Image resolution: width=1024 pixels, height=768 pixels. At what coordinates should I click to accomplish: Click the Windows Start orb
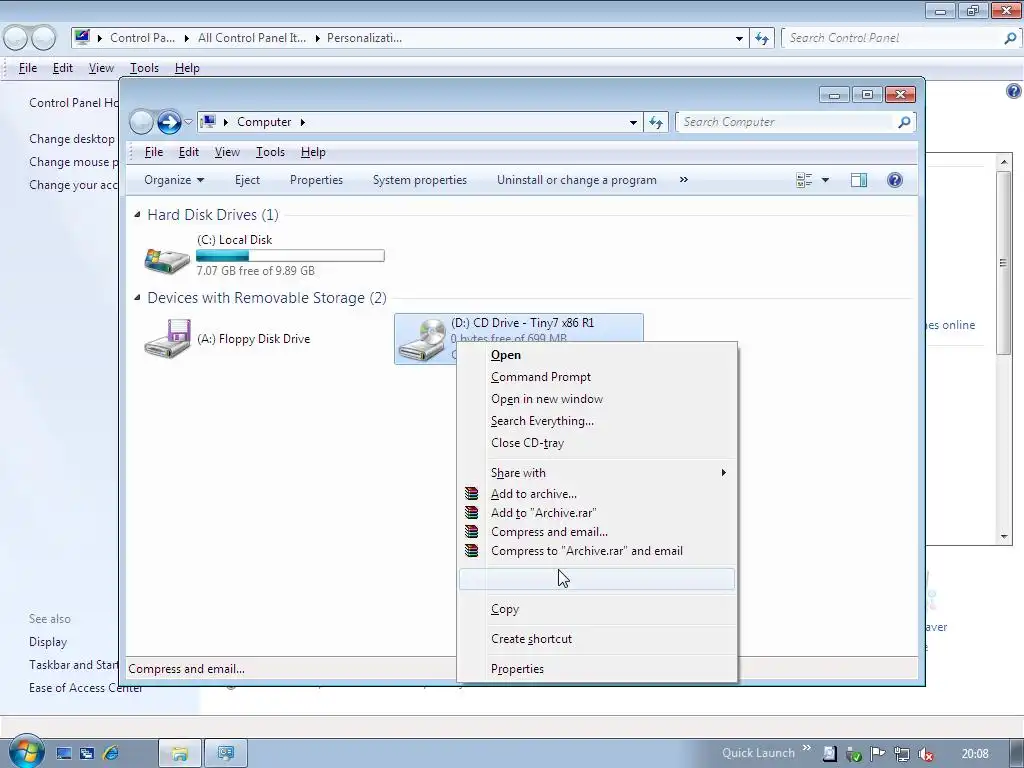point(26,752)
